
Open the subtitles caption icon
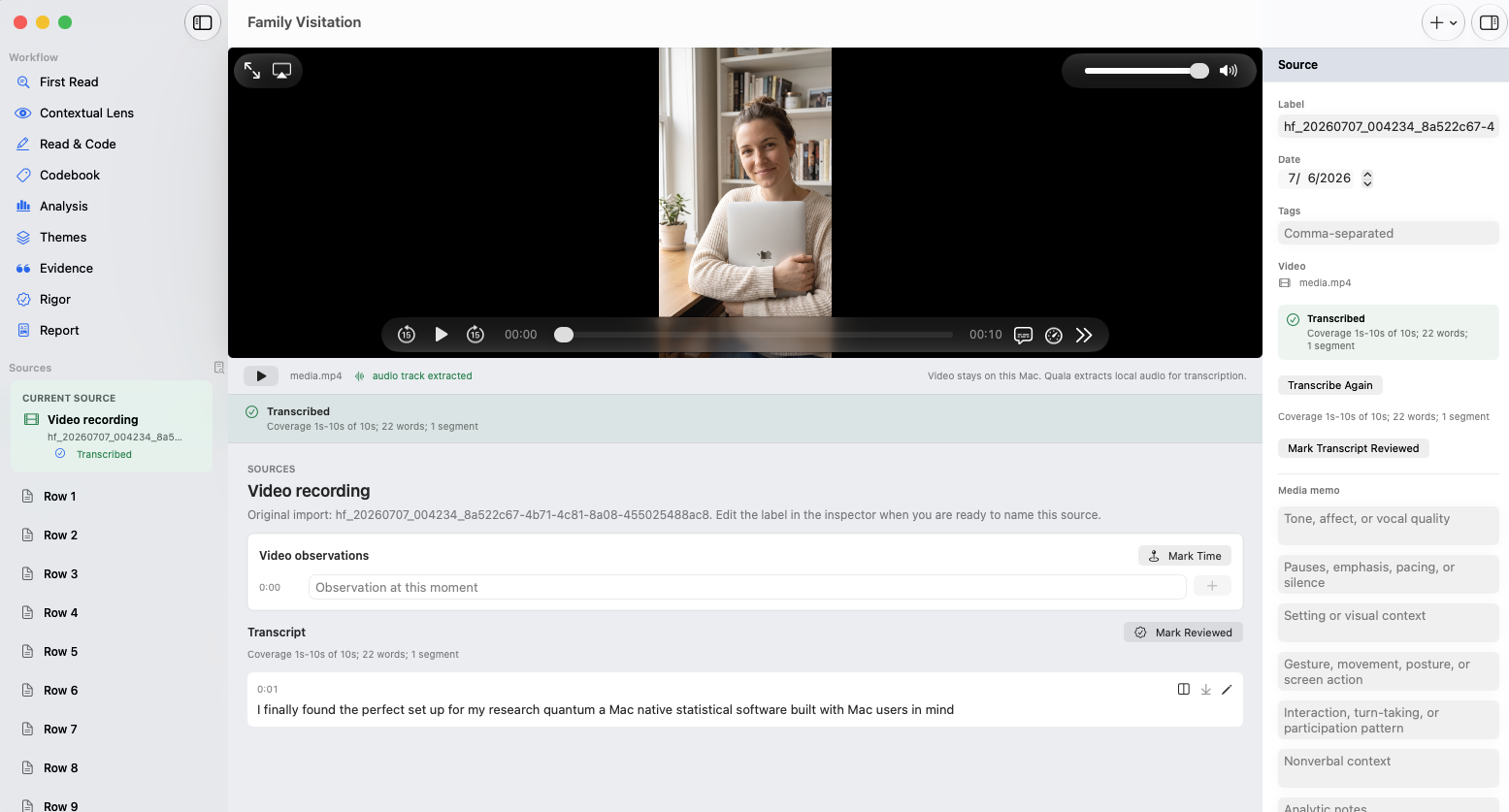point(1023,335)
